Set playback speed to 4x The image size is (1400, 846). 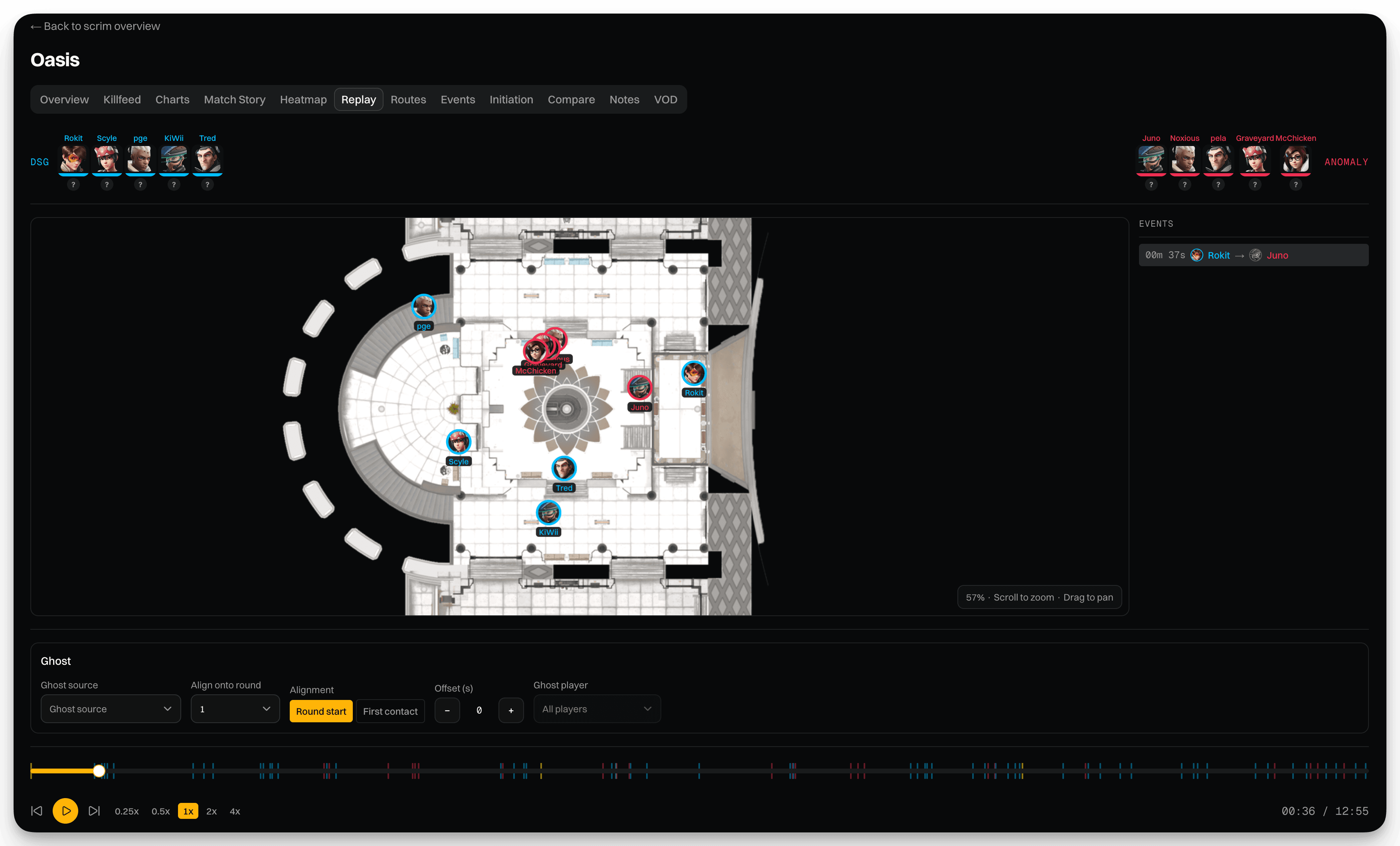pyautogui.click(x=235, y=811)
